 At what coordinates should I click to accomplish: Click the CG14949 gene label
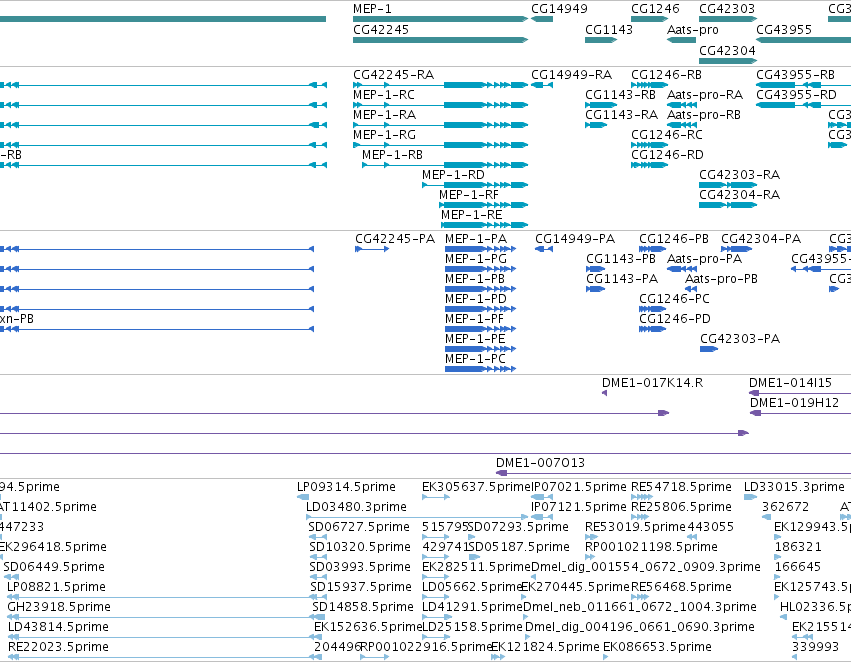[x=559, y=9]
